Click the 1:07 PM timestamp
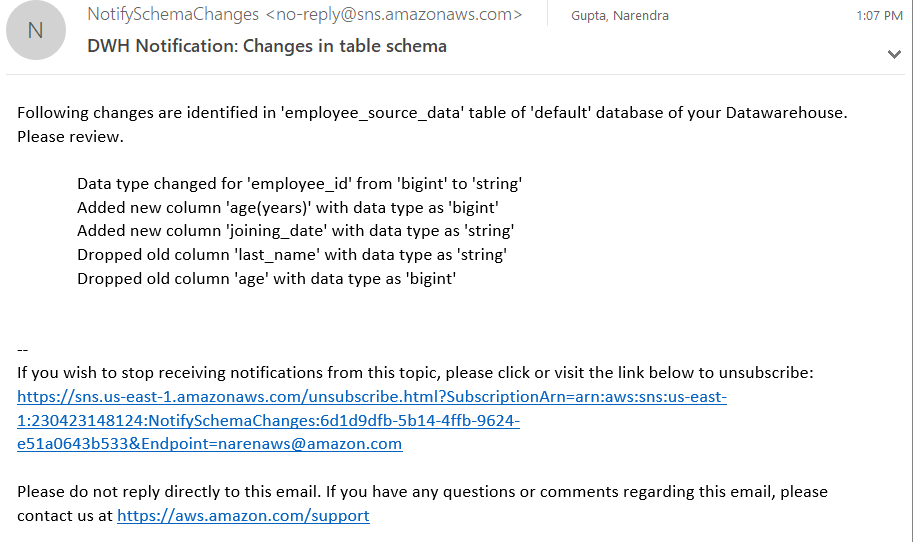 879,16
